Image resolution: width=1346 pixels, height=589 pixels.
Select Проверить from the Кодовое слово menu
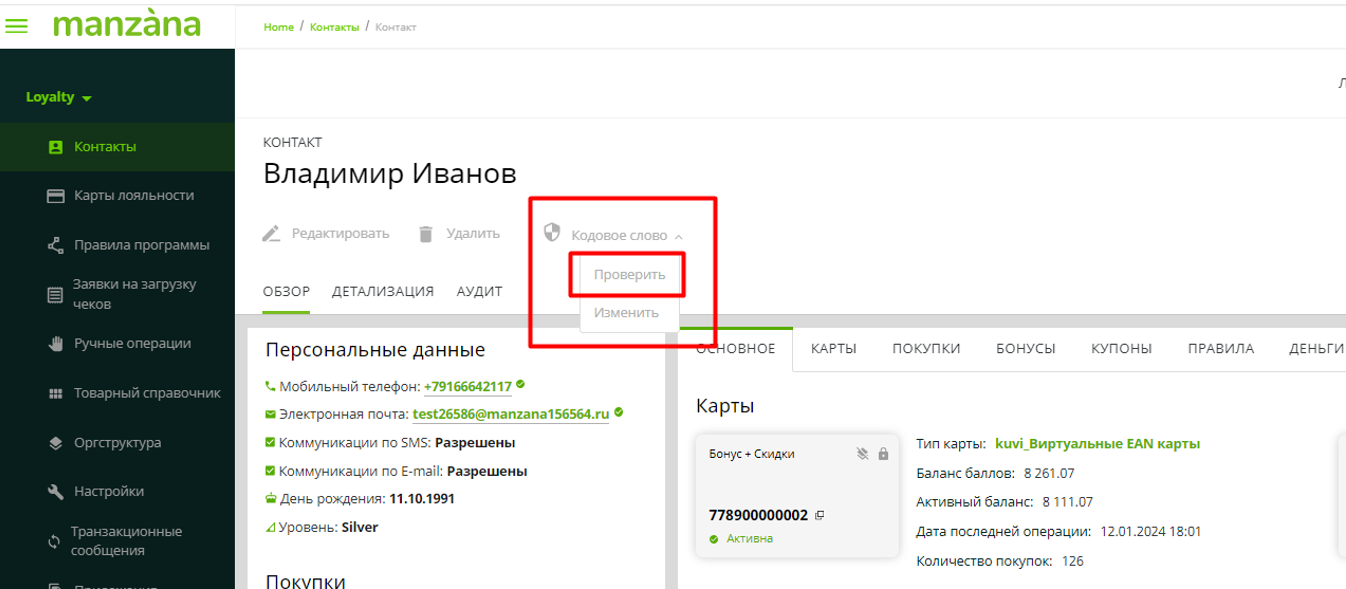[x=629, y=275]
